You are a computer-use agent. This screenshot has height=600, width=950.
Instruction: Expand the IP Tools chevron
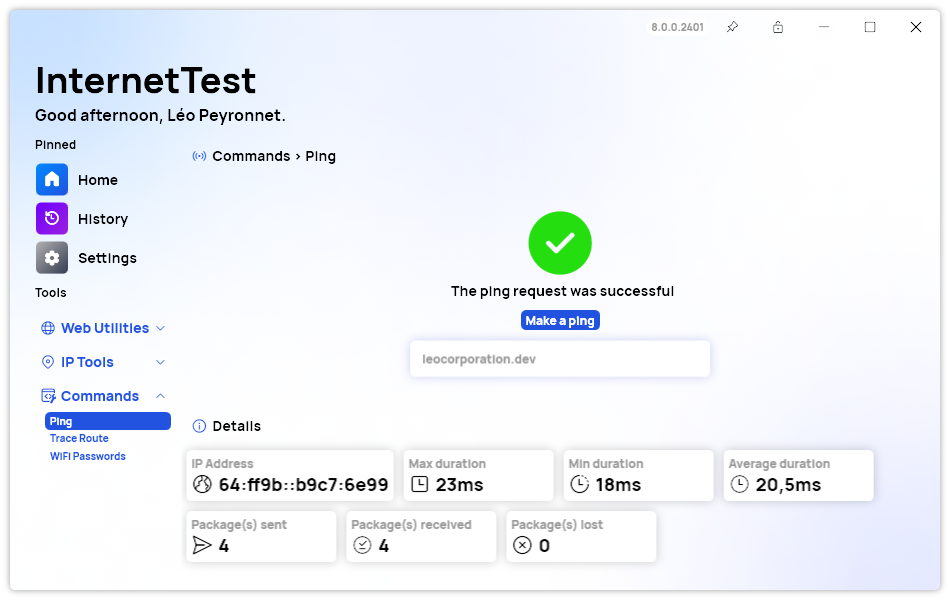click(161, 362)
